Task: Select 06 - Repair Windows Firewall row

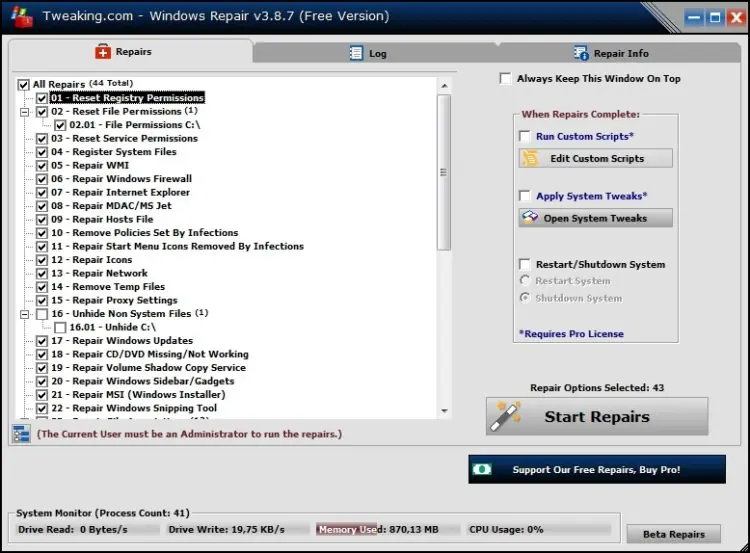Action: coord(121,178)
